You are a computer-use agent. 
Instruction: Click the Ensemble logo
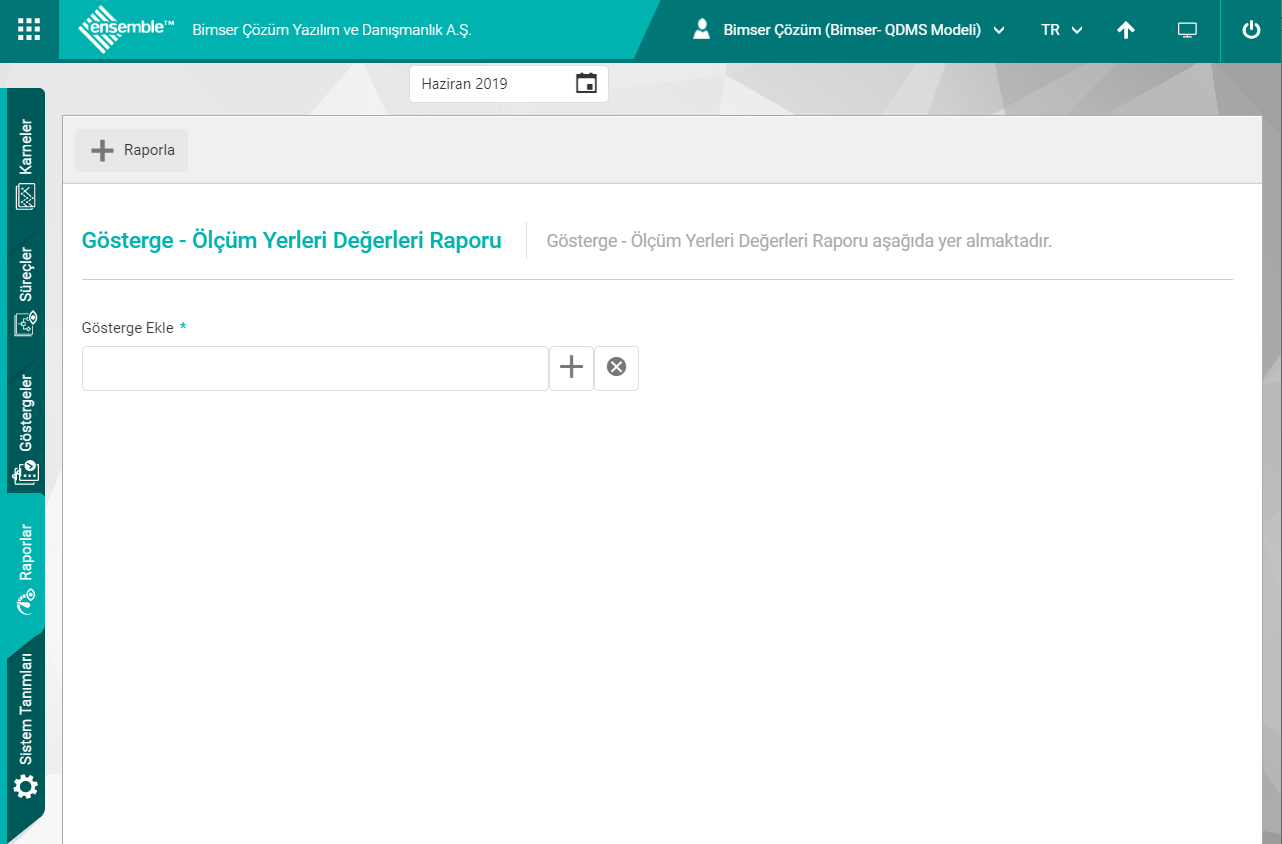pos(126,30)
